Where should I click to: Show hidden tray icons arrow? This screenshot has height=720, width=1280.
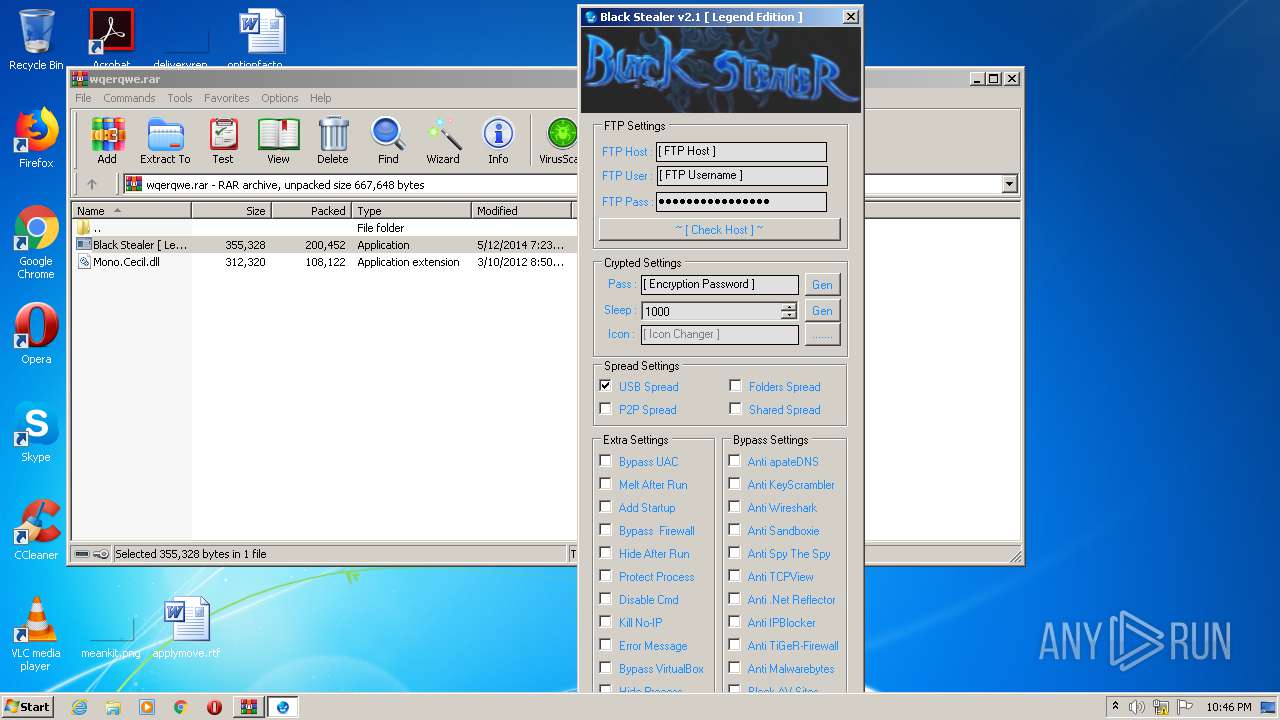(1115, 706)
